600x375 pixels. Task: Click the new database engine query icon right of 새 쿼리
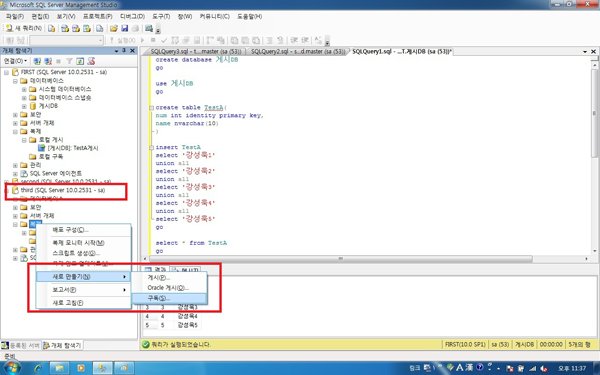click(52, 28)
